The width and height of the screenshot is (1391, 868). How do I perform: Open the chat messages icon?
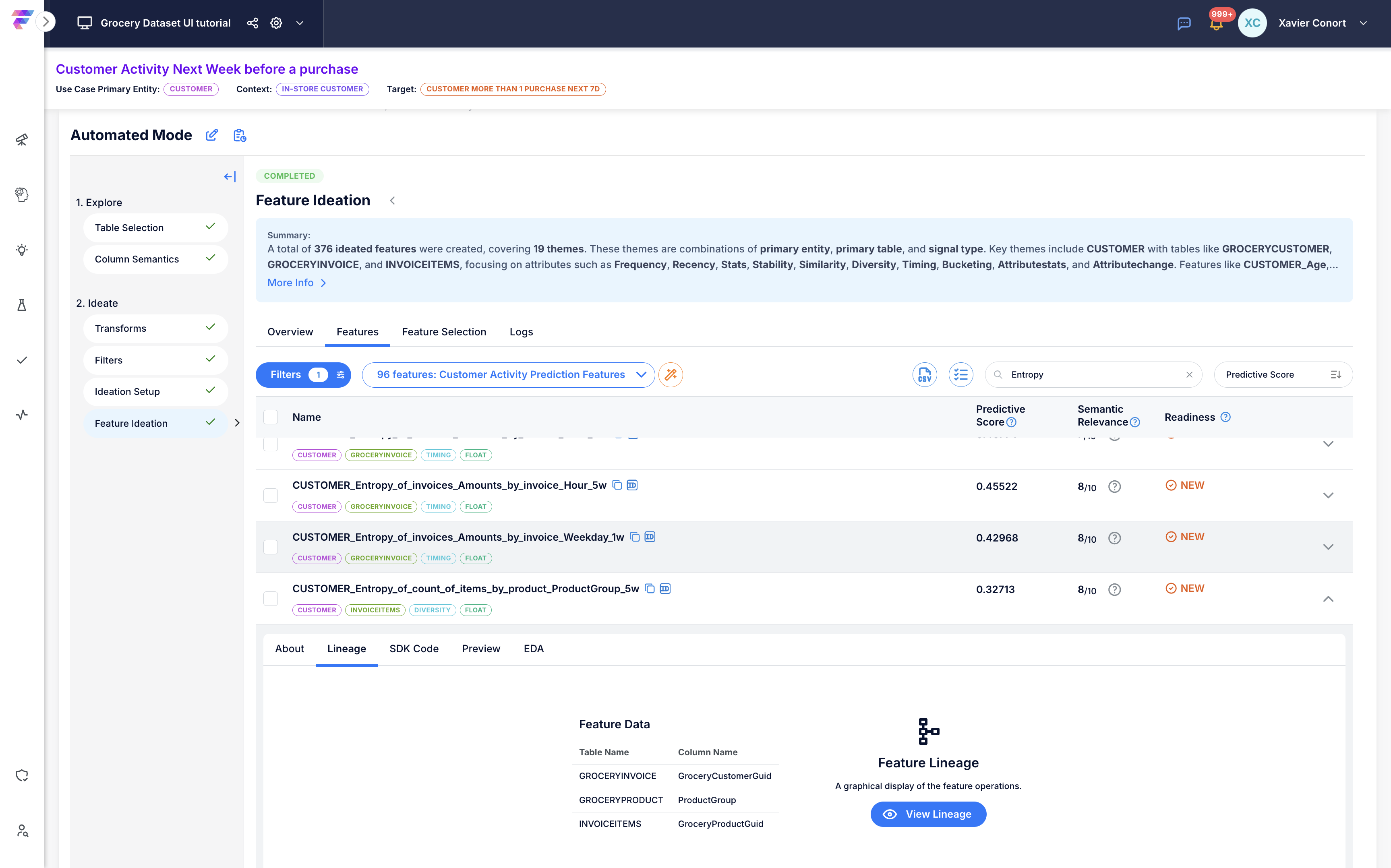[1184, 23]
